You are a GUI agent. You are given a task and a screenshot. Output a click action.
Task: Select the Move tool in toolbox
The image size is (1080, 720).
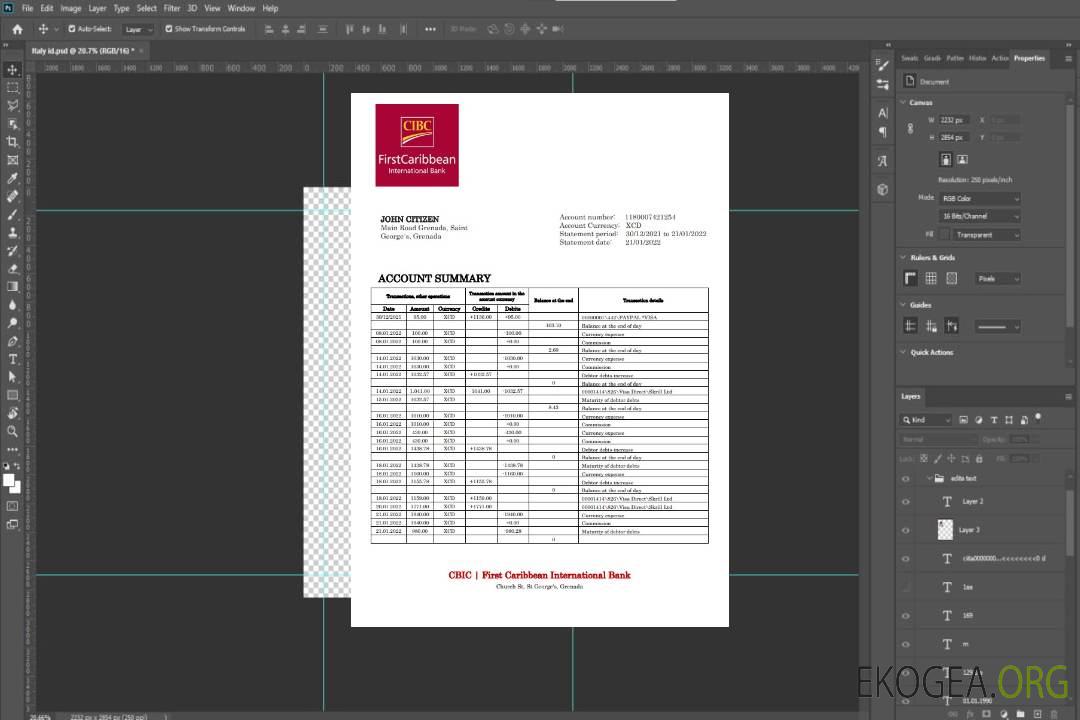click(x=12, y=70)
